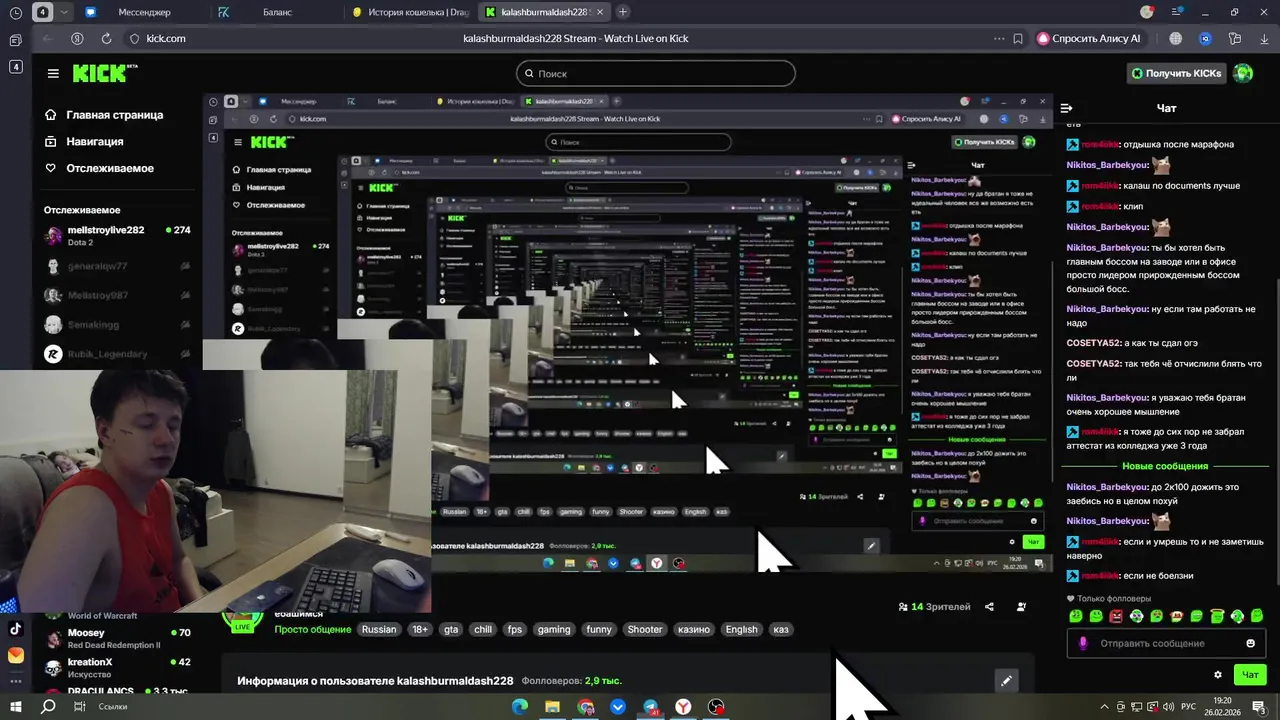Screen dimensions: 1280x720
Task: Select the Просто общение category link
Action: point(312,629)
